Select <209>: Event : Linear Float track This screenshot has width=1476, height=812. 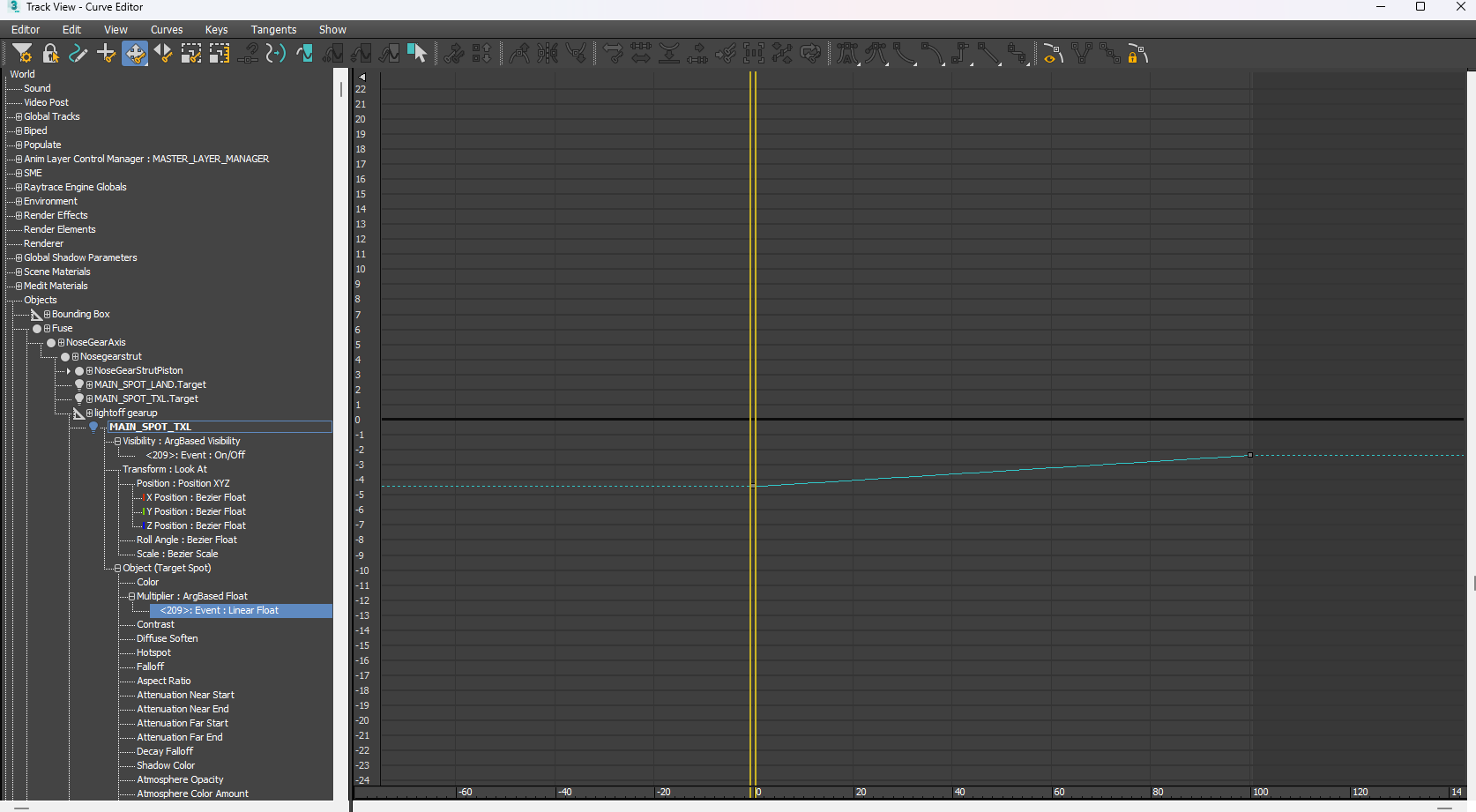coord(241,610)
